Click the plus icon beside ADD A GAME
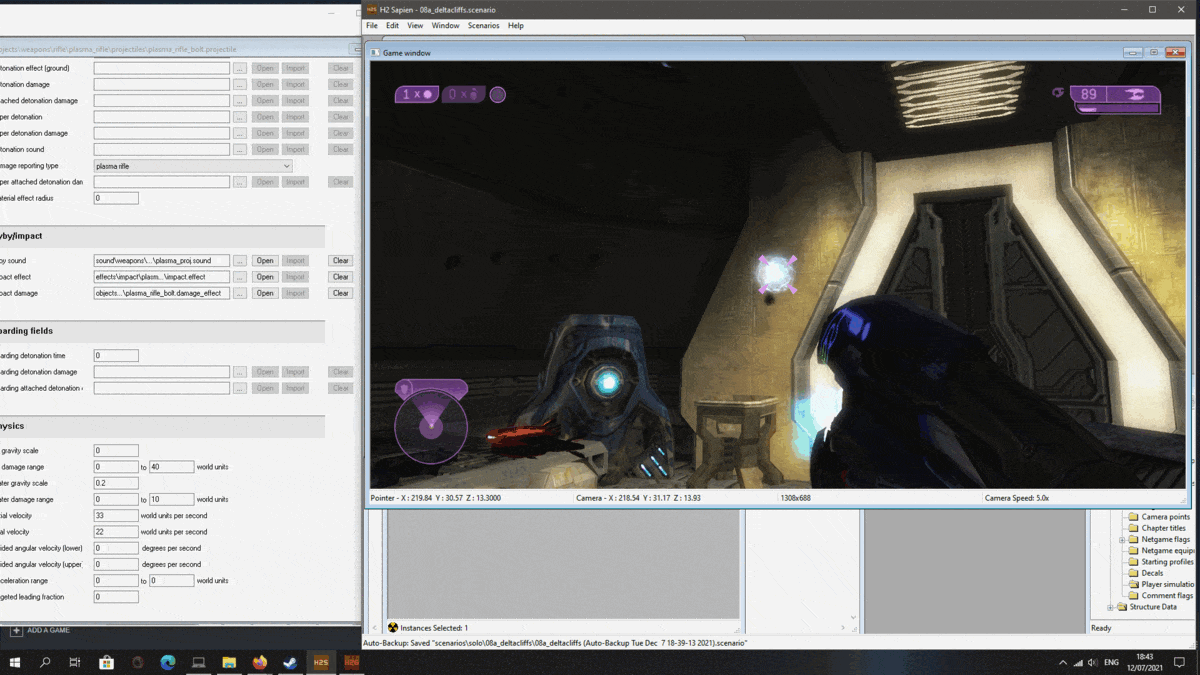Image resolution: width=1200 pixels, height=675 pixels. pyautogui.click(x=16, y=631)
